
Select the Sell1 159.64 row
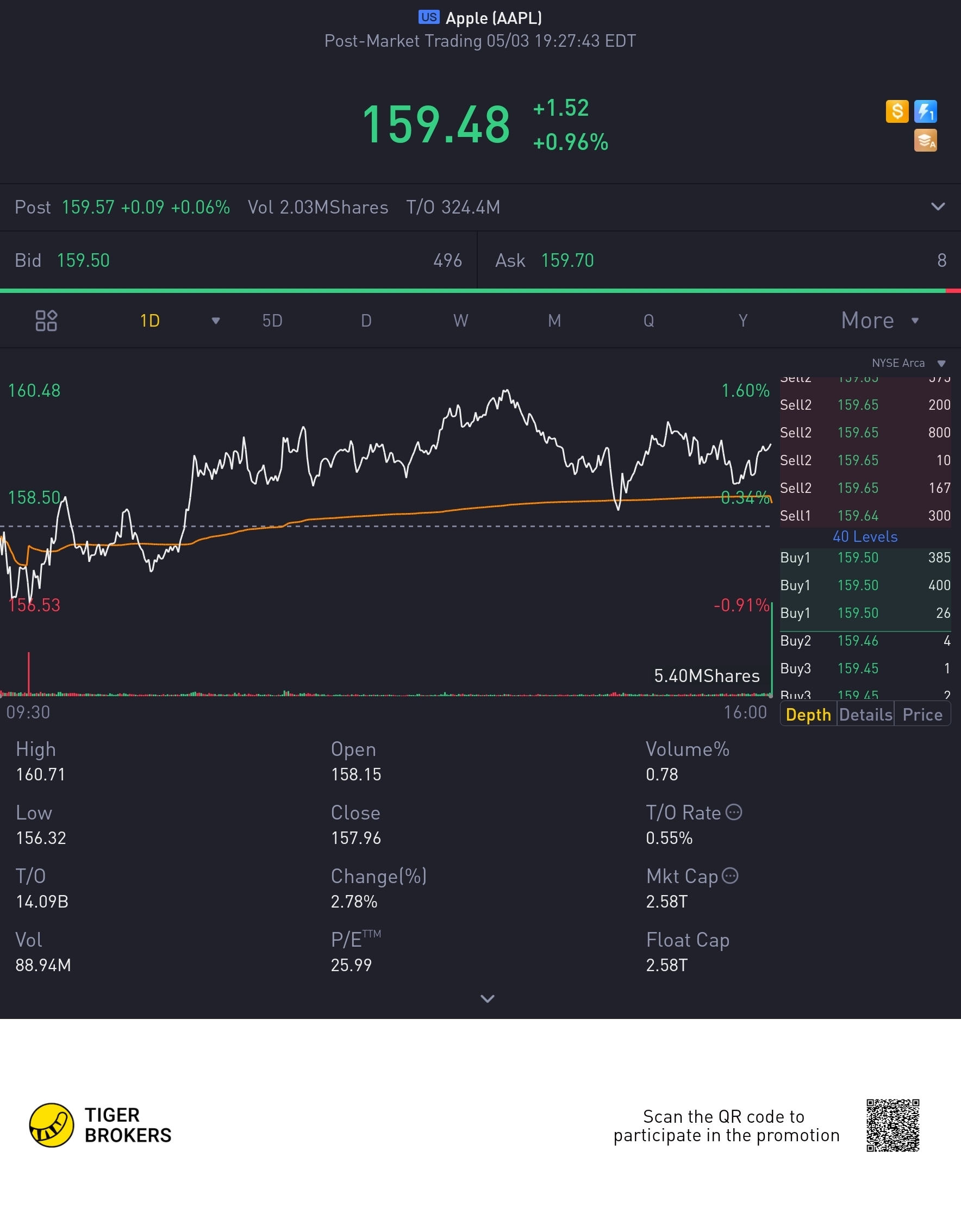865,516
